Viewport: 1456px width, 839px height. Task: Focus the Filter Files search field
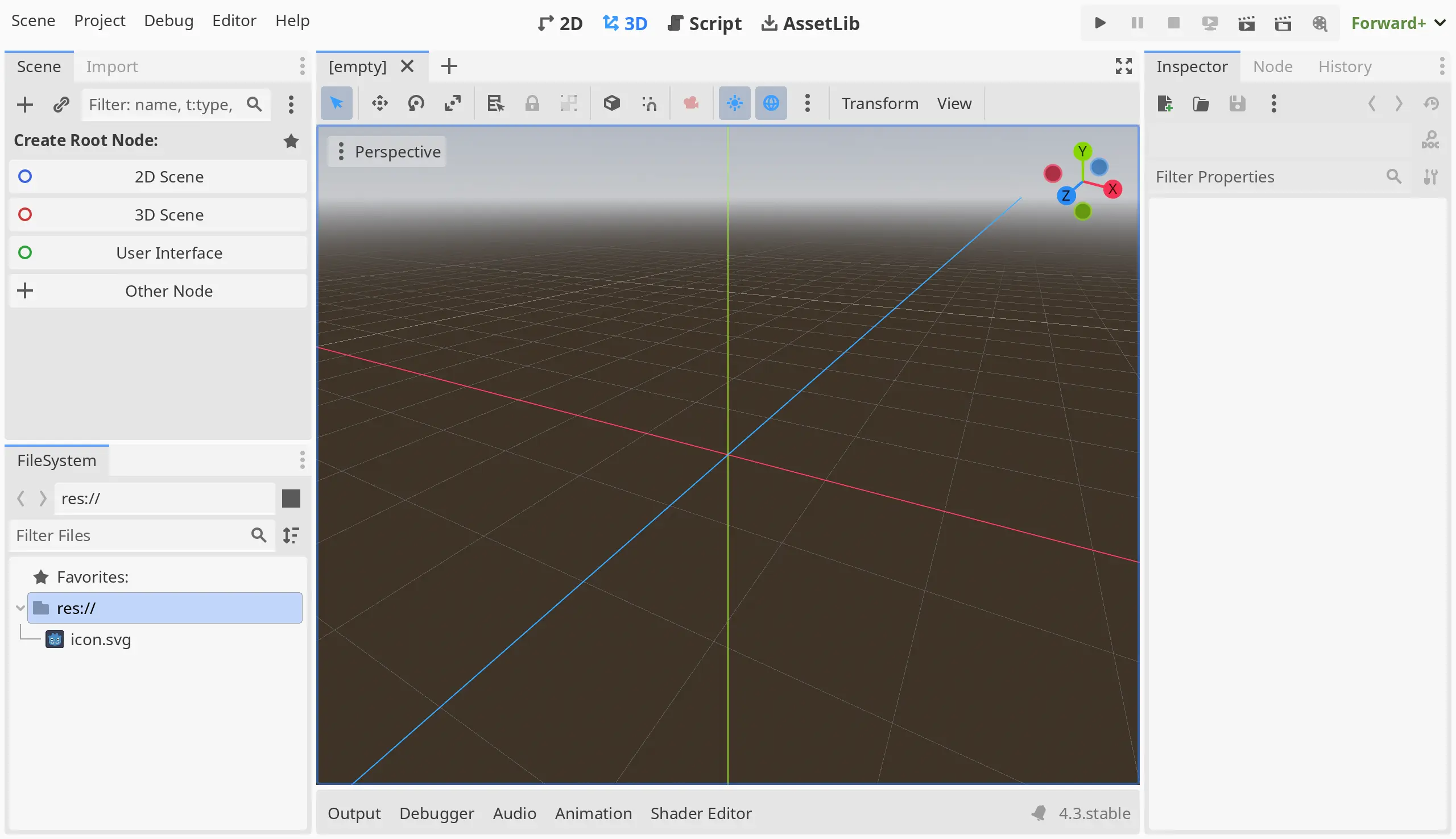click(142, 535)
